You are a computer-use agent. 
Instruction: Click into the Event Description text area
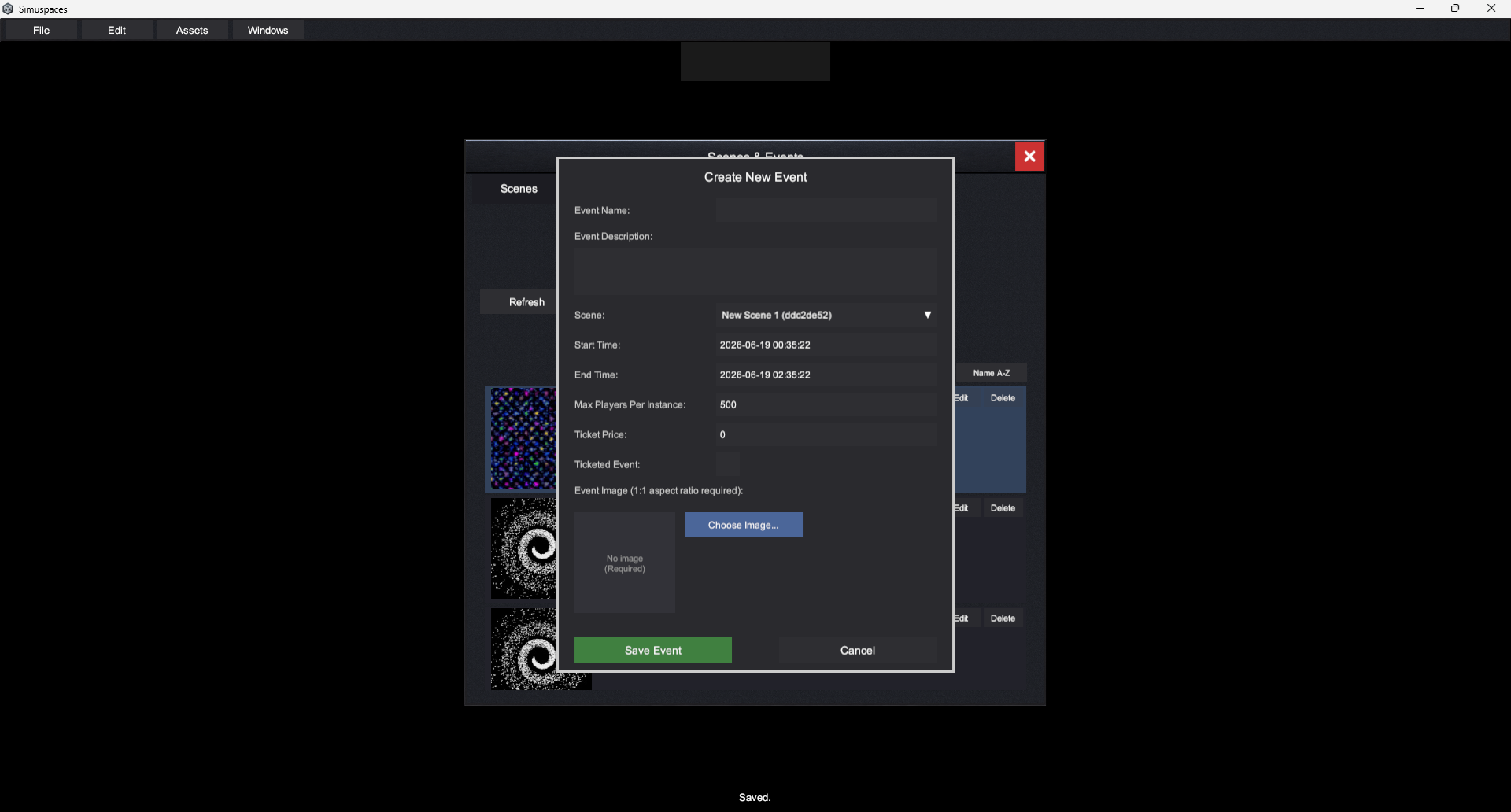pyautogui.click(x=755, y=271)
